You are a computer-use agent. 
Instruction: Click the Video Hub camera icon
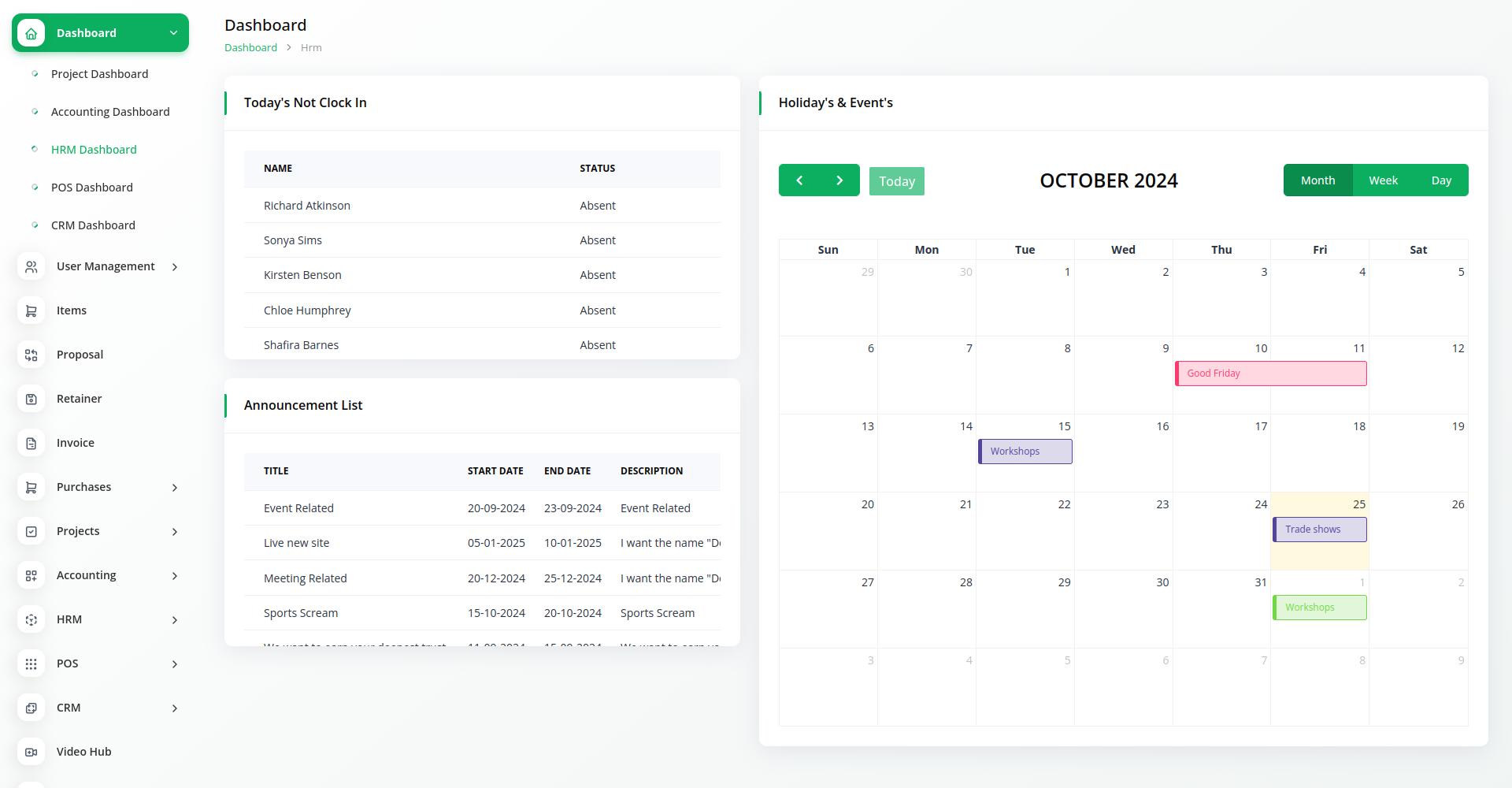click(x=31, y=753)
